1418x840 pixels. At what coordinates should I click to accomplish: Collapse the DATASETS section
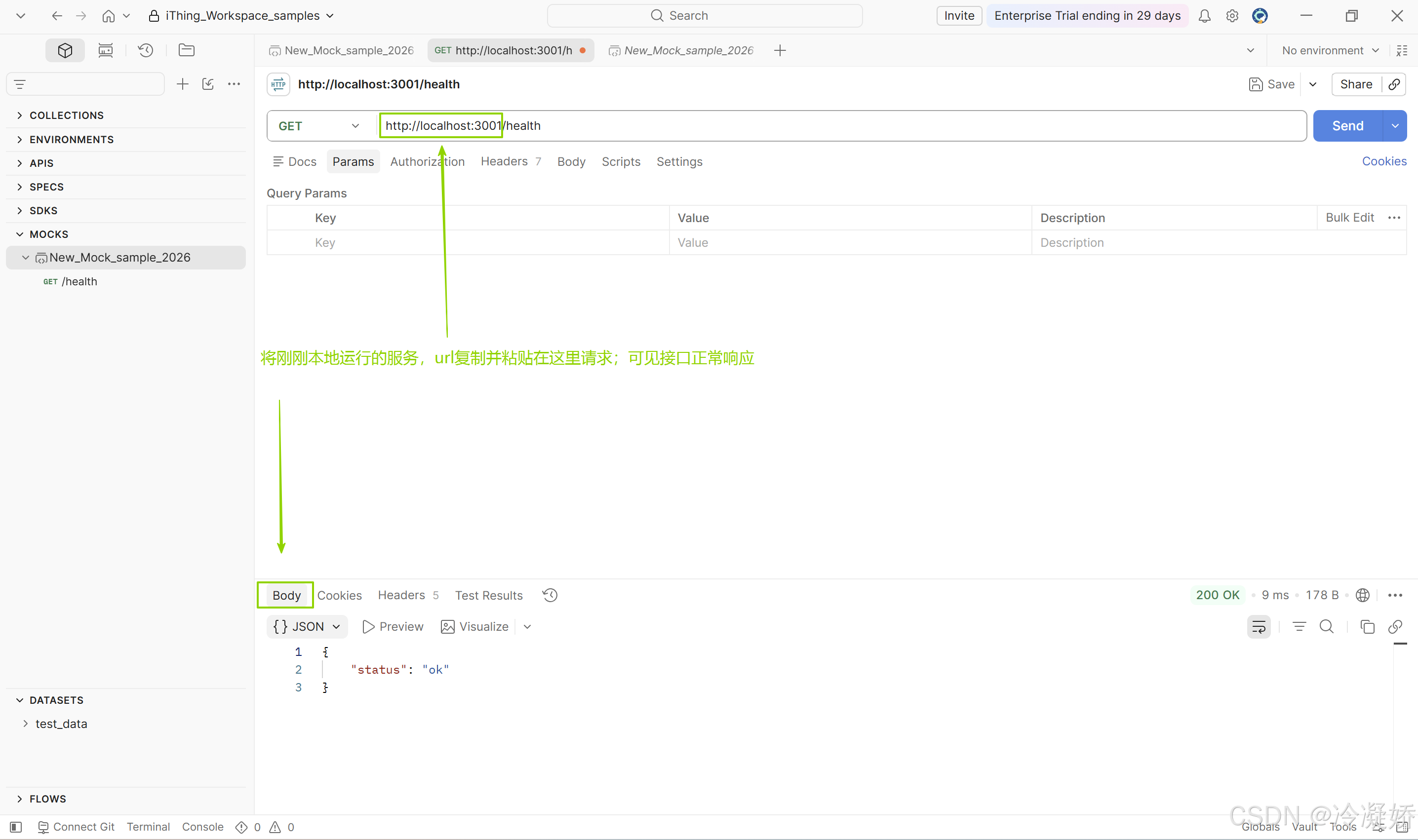pos(20,700)
